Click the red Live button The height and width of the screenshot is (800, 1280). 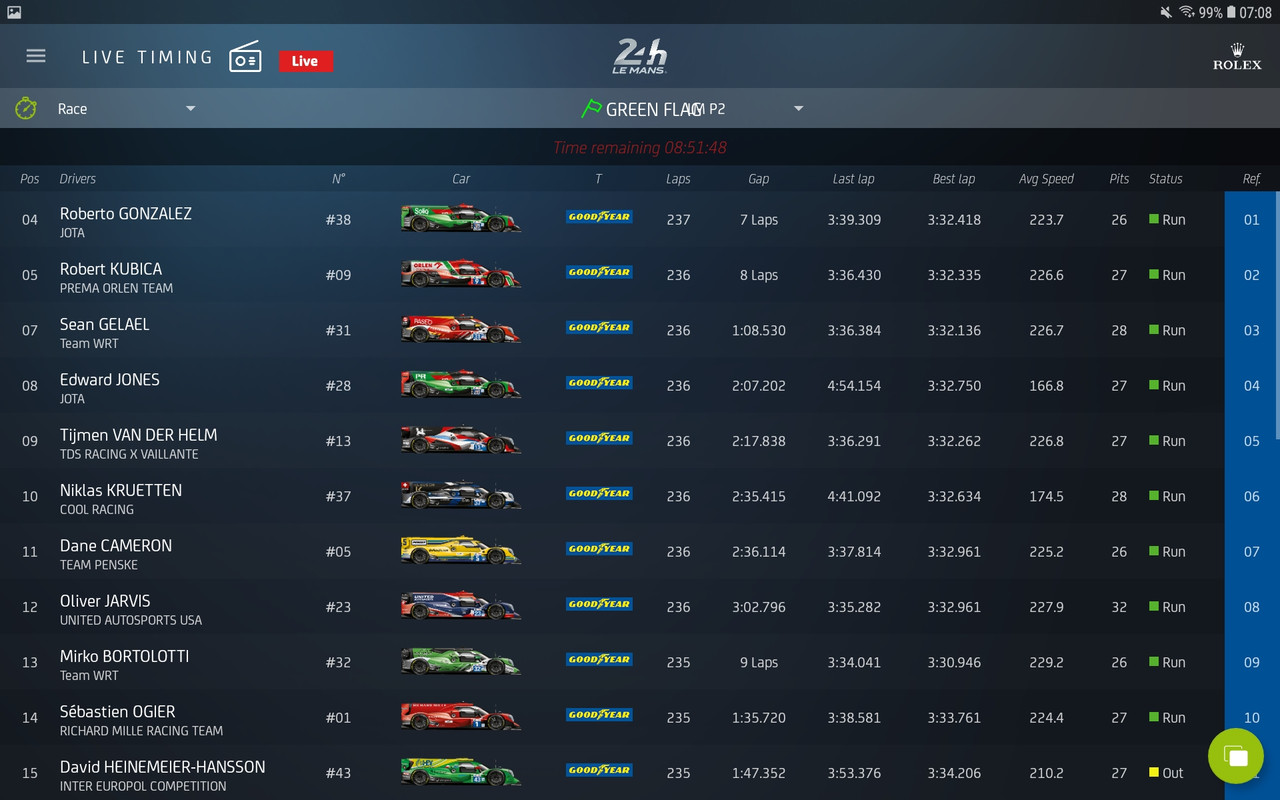click(305, 61)
